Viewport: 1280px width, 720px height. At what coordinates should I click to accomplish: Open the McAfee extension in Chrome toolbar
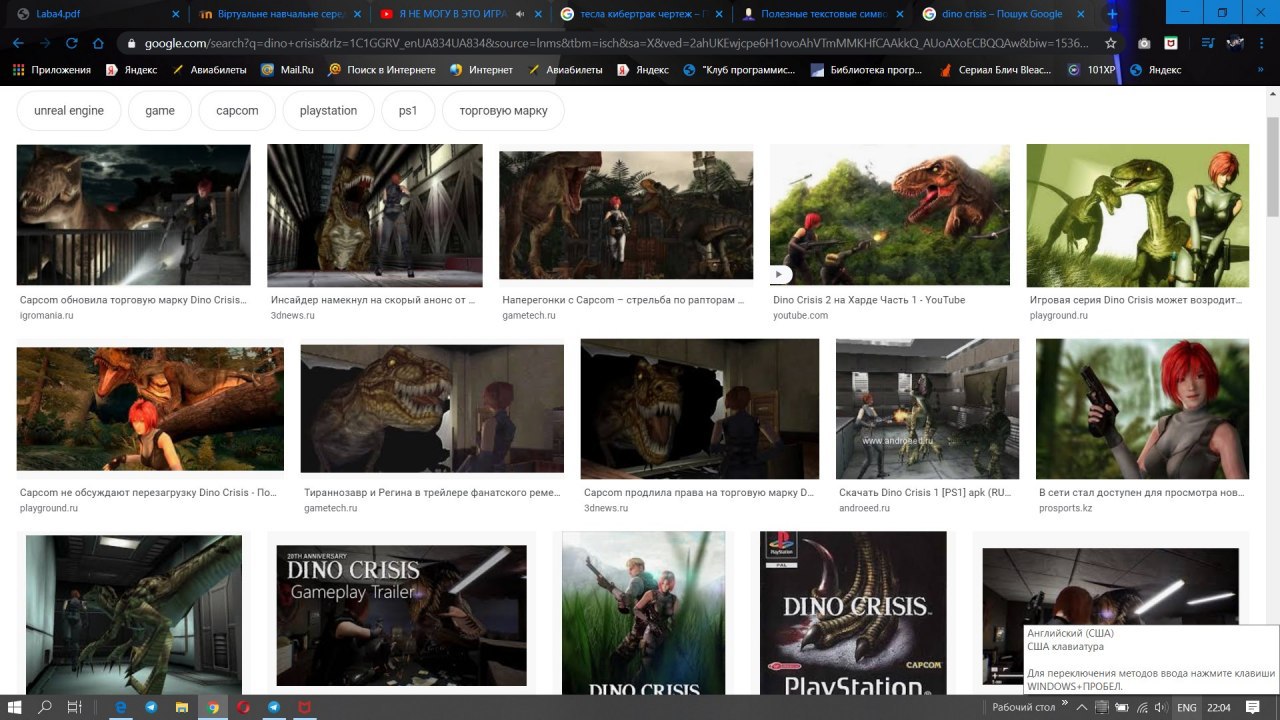[1171, 43]
